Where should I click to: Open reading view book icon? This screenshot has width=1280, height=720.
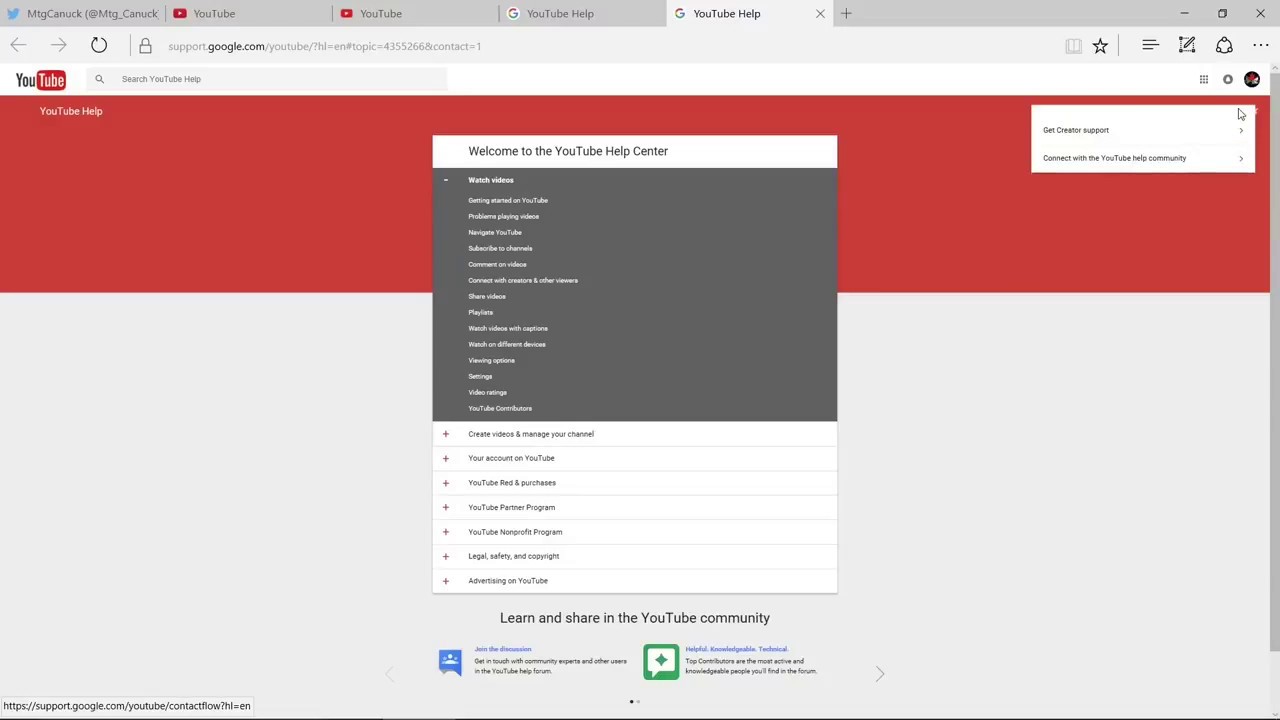coord(1073,46)
